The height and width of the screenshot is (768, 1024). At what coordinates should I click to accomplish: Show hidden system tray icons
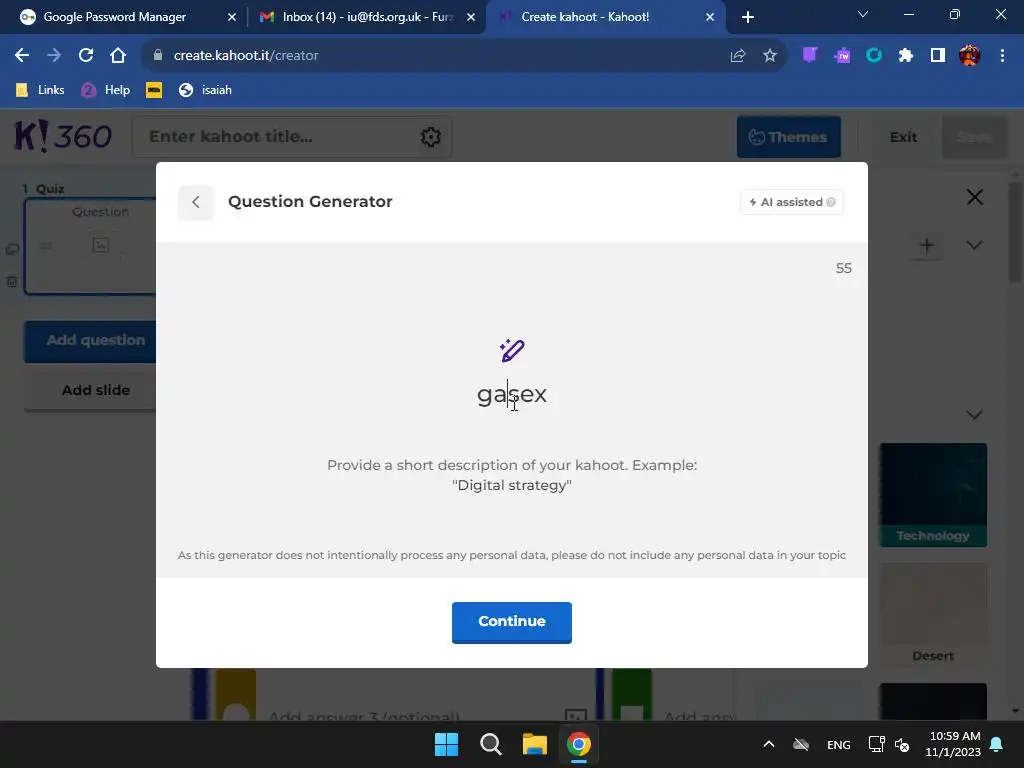click(769, 744)
